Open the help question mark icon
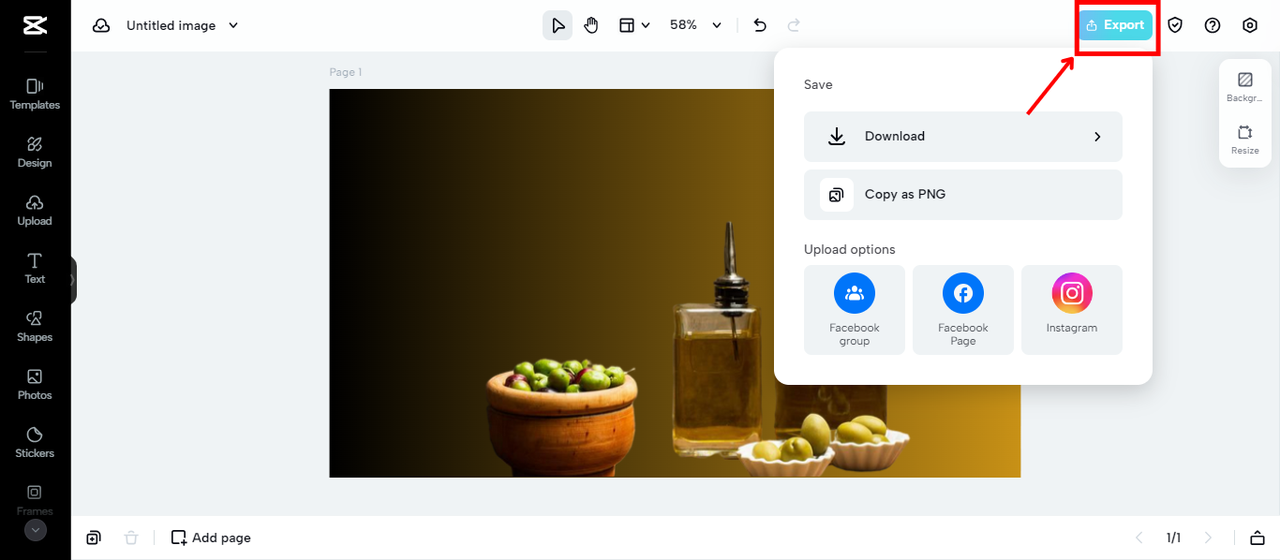 pyautogui.click(x=1212, y=25)
